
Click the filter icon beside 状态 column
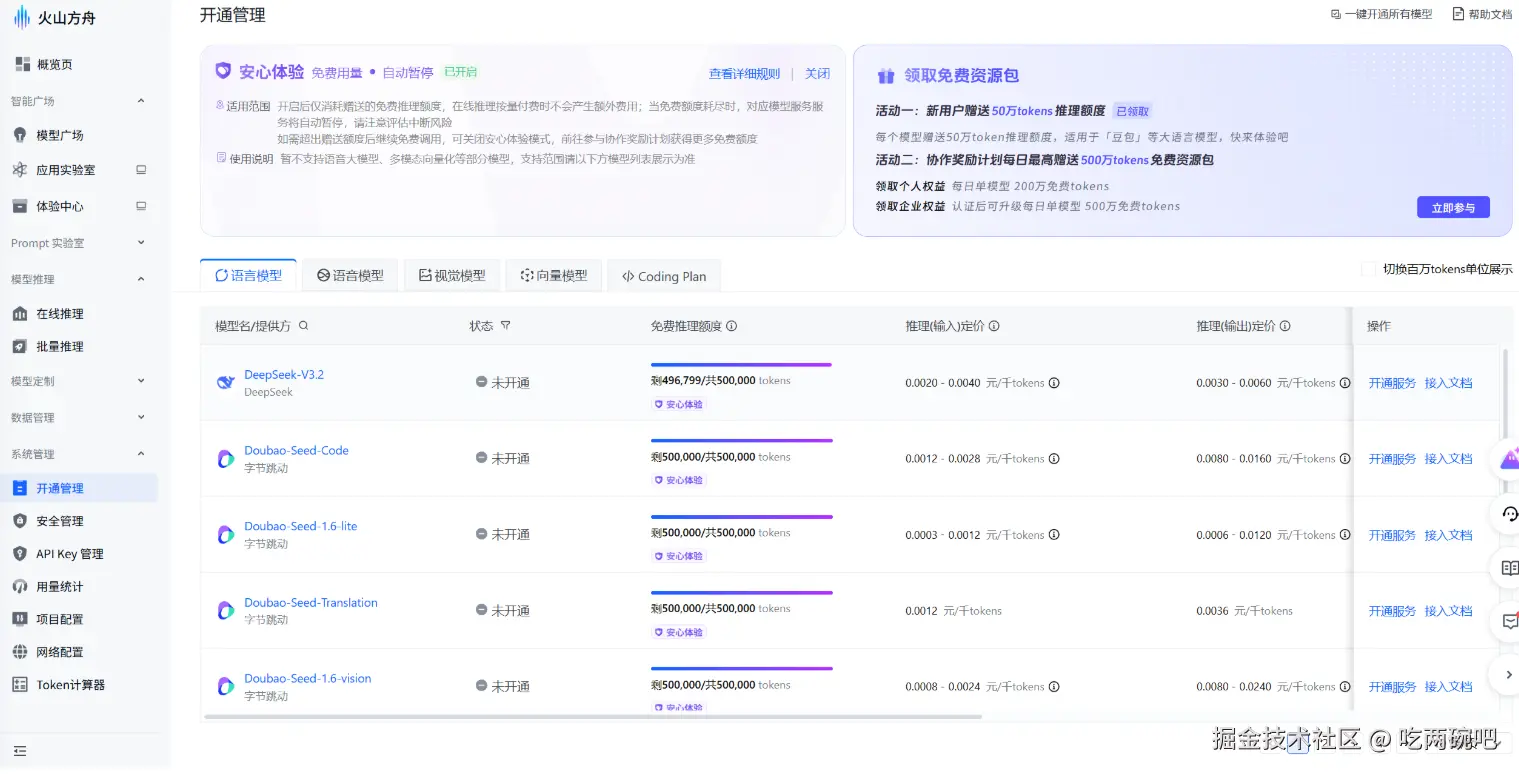[x=505, y=326]
